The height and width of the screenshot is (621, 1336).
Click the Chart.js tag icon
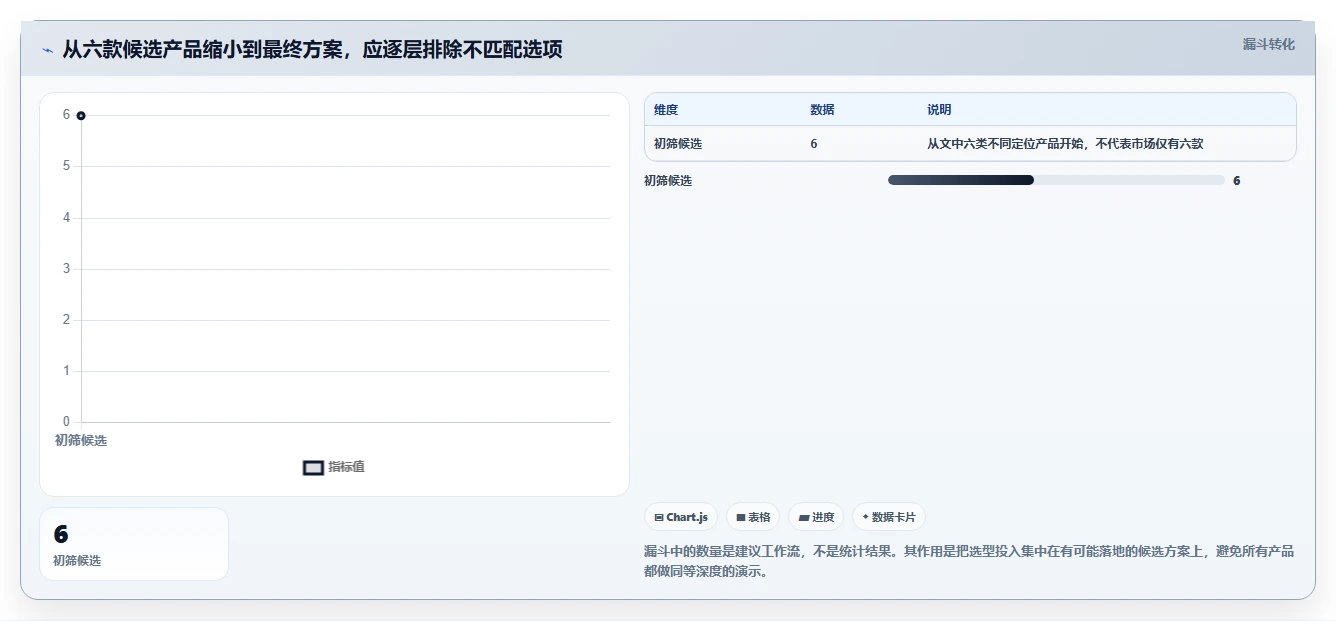coord(659,517)
